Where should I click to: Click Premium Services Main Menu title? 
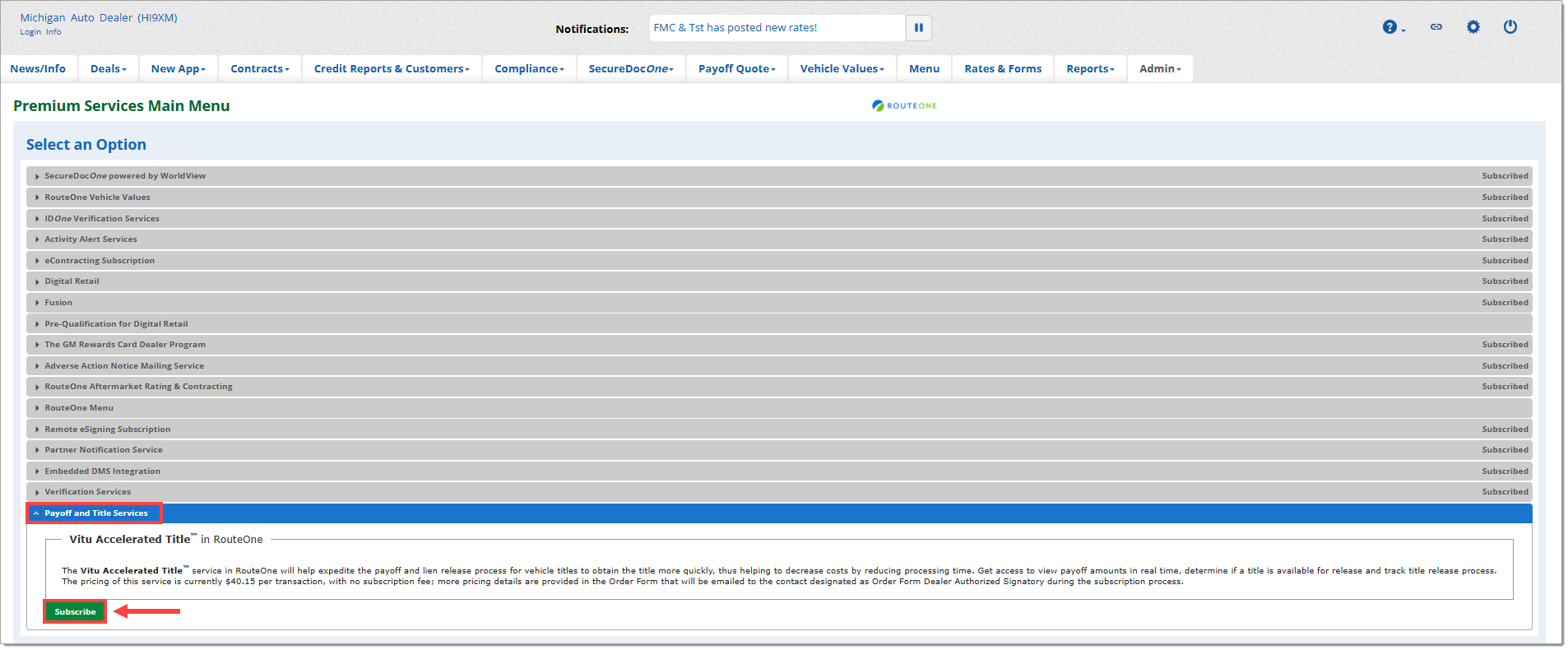pyautogui.click(x=122, y=106)
